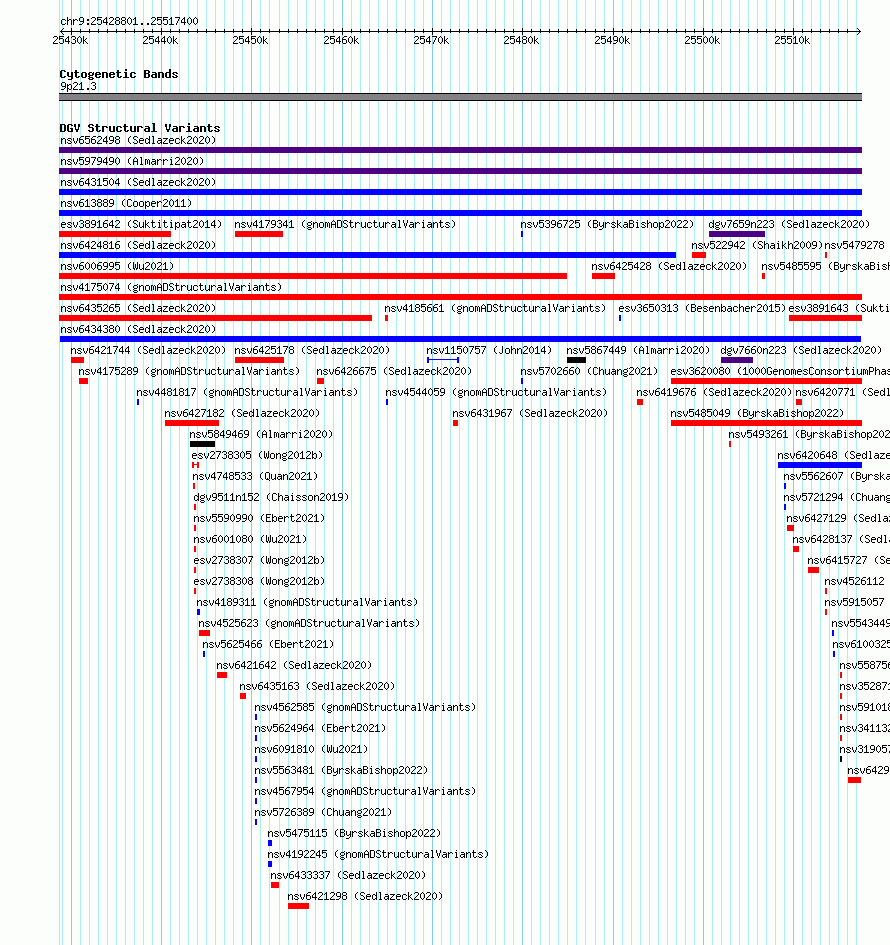The width and height of the screenshot is (890, 945).
Task: Click nsv6431967 (Sedlazeck2020) label
Action: pyautogui.click(x=530, y=413)
